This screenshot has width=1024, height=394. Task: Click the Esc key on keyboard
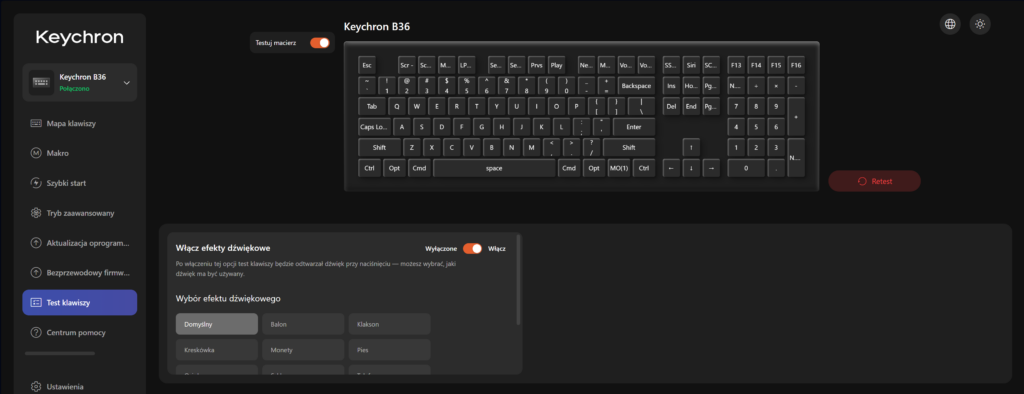pyautogui.click(x=367, y=65)
